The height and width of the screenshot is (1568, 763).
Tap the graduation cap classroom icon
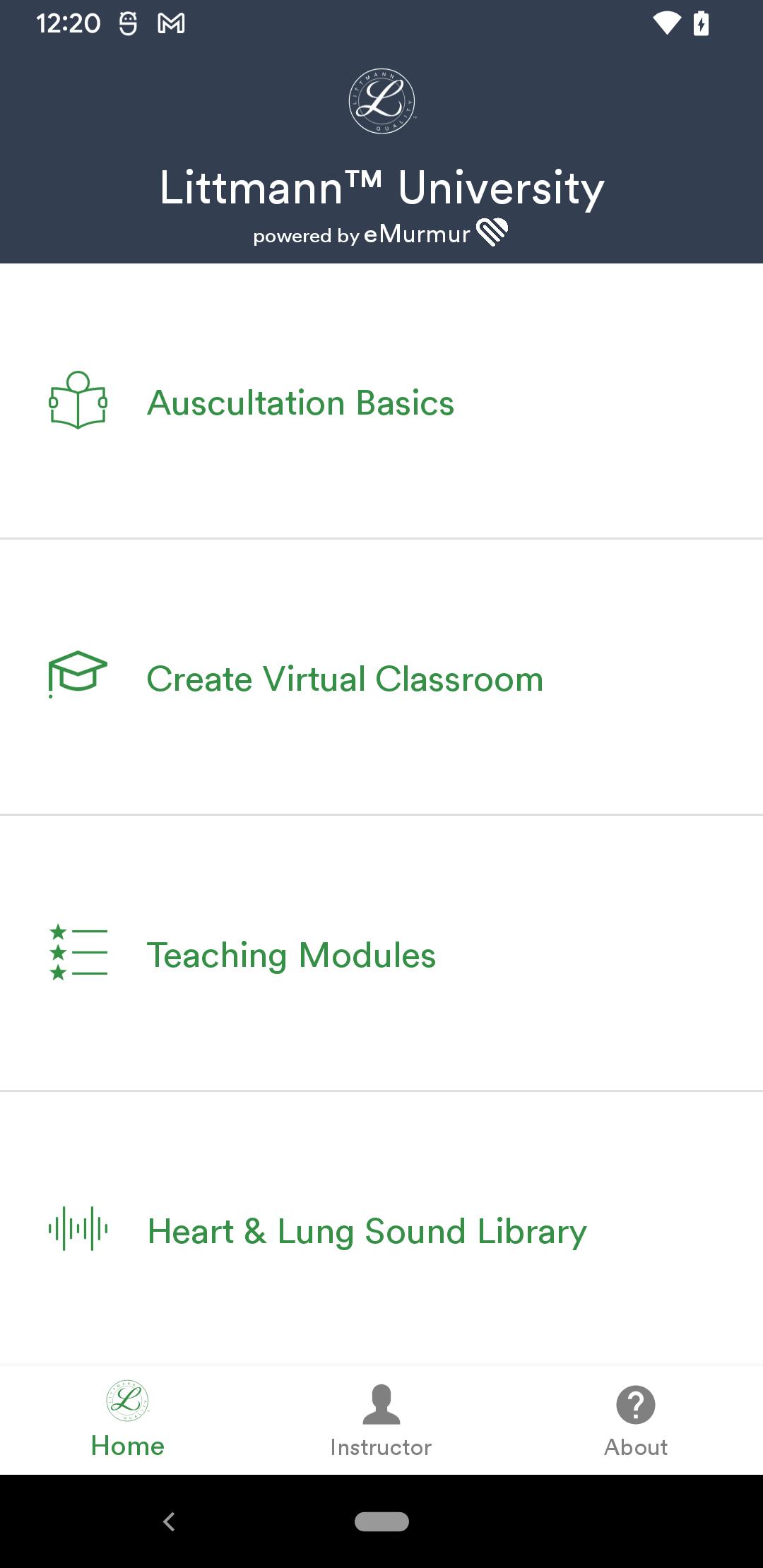(78, 675)
